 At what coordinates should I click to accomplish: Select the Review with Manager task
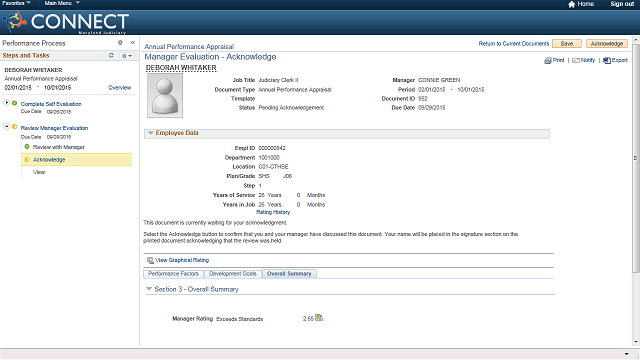point(59,147)
